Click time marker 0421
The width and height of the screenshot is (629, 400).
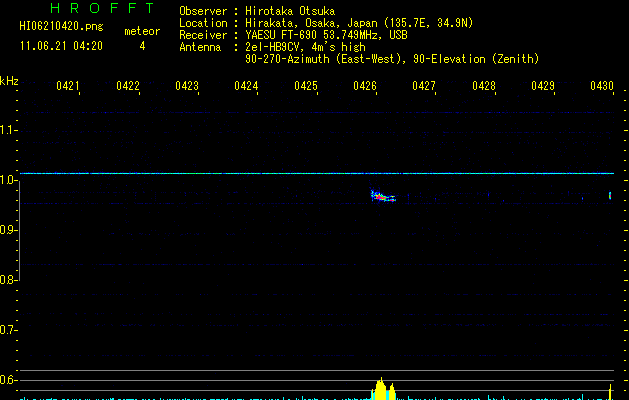(67, 85)
